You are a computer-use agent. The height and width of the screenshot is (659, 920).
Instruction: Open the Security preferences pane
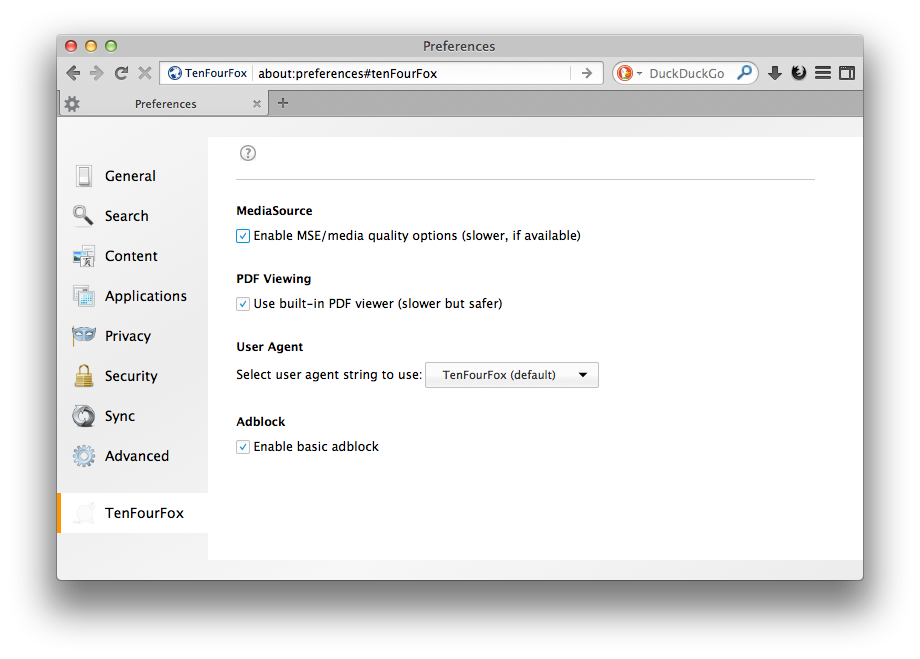click(x=133, y=376)
